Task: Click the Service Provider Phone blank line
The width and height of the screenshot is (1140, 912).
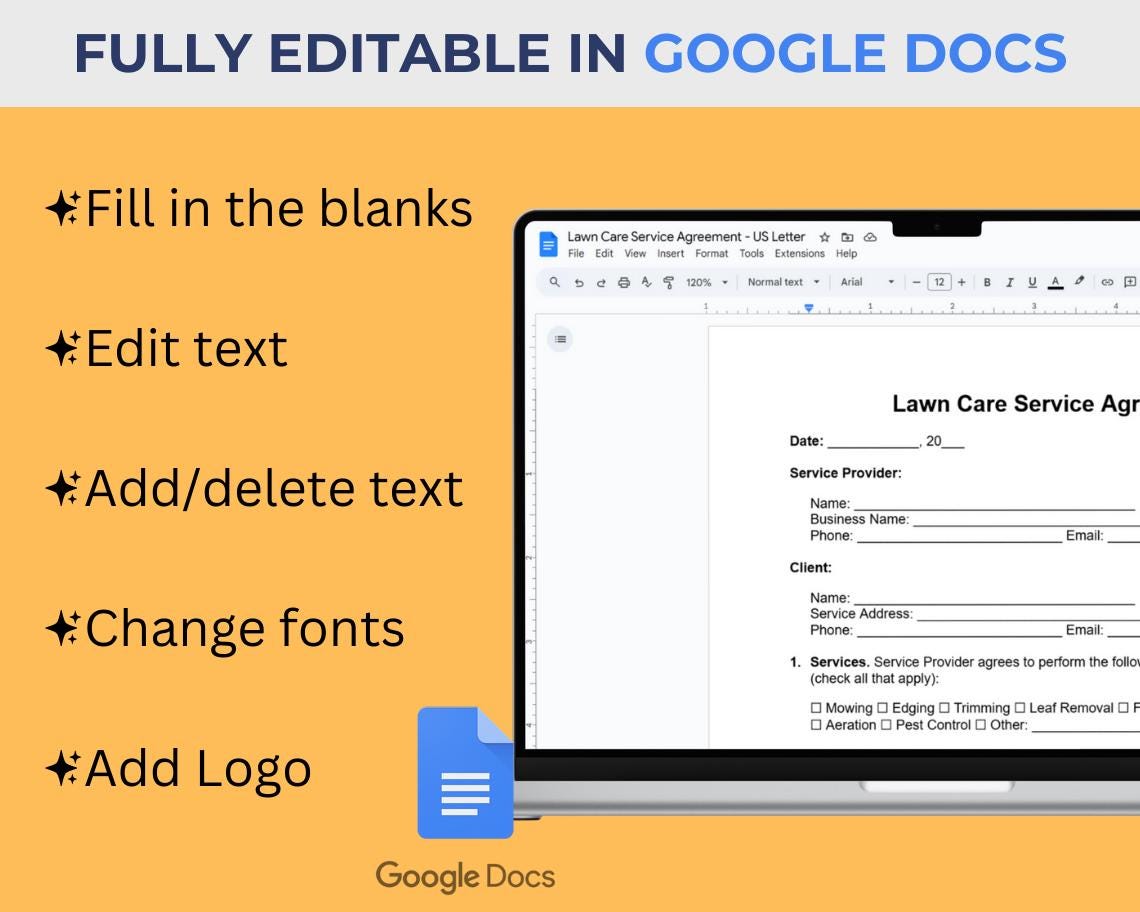Action: click(x=960, y=537)
